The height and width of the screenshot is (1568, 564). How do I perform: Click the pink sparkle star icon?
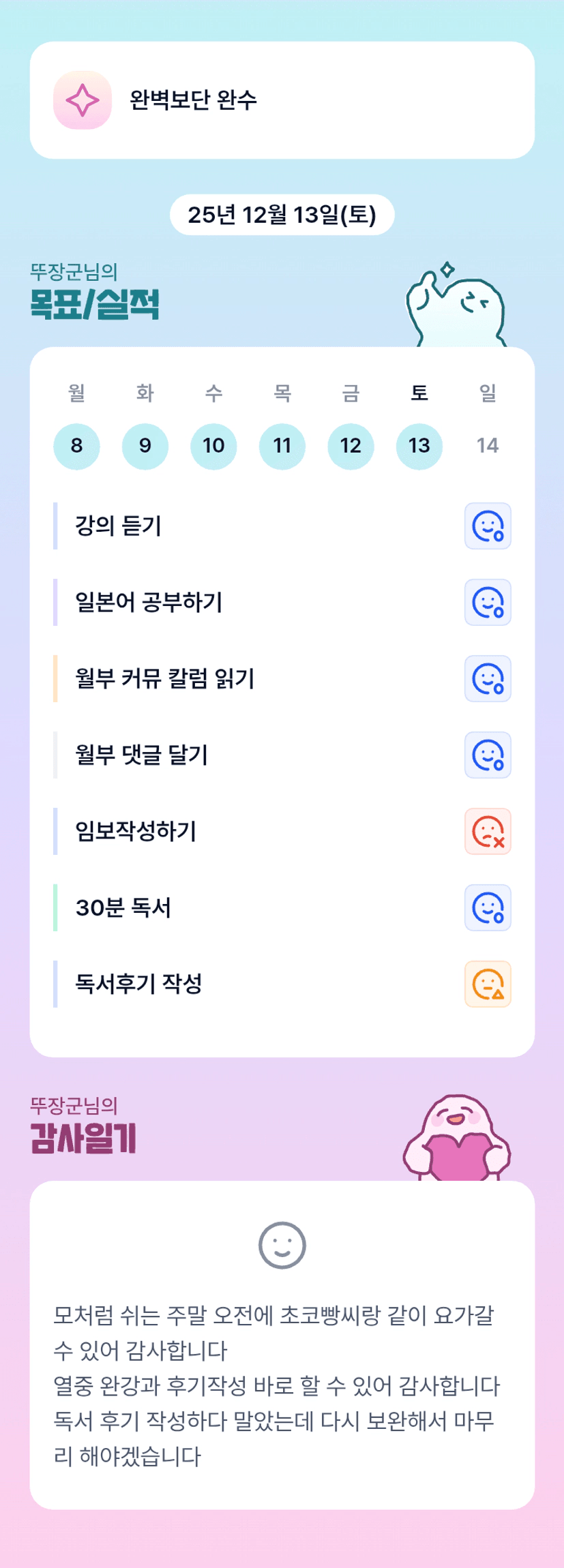pyautogui.click(x=83, y=100)
